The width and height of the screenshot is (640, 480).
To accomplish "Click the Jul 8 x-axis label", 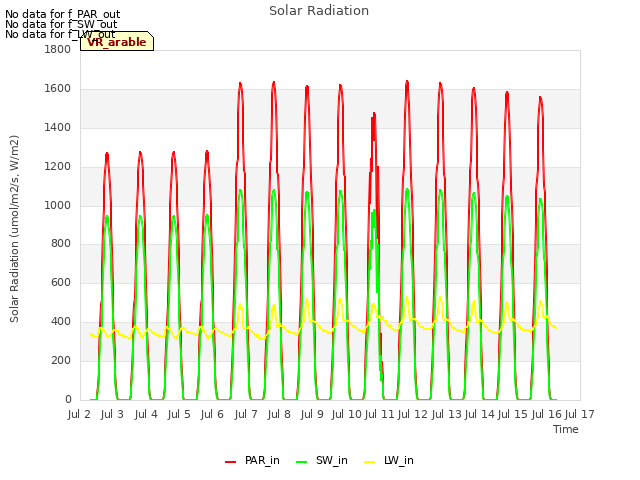I will pos(279,414).
